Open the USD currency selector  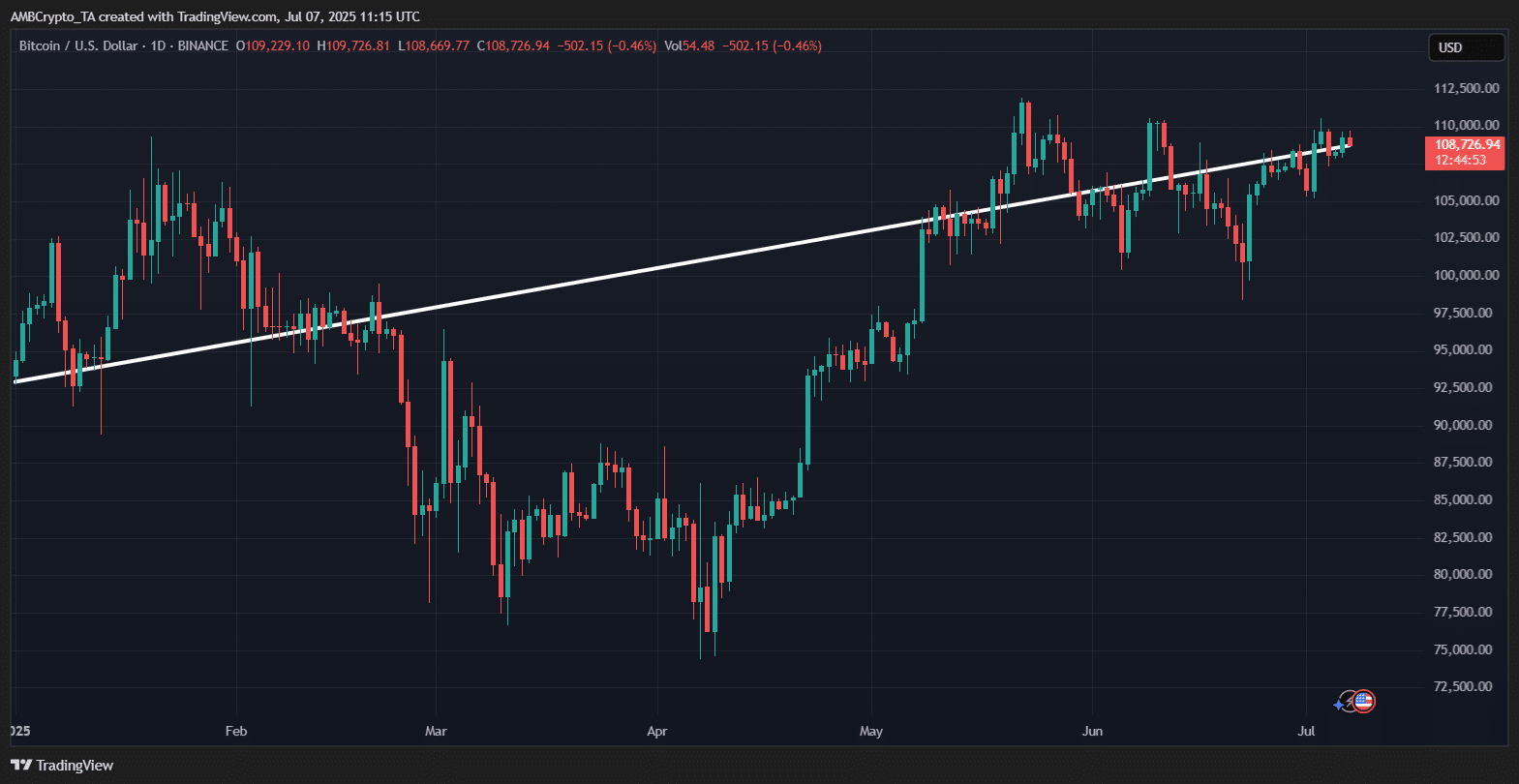(1466, 47)
